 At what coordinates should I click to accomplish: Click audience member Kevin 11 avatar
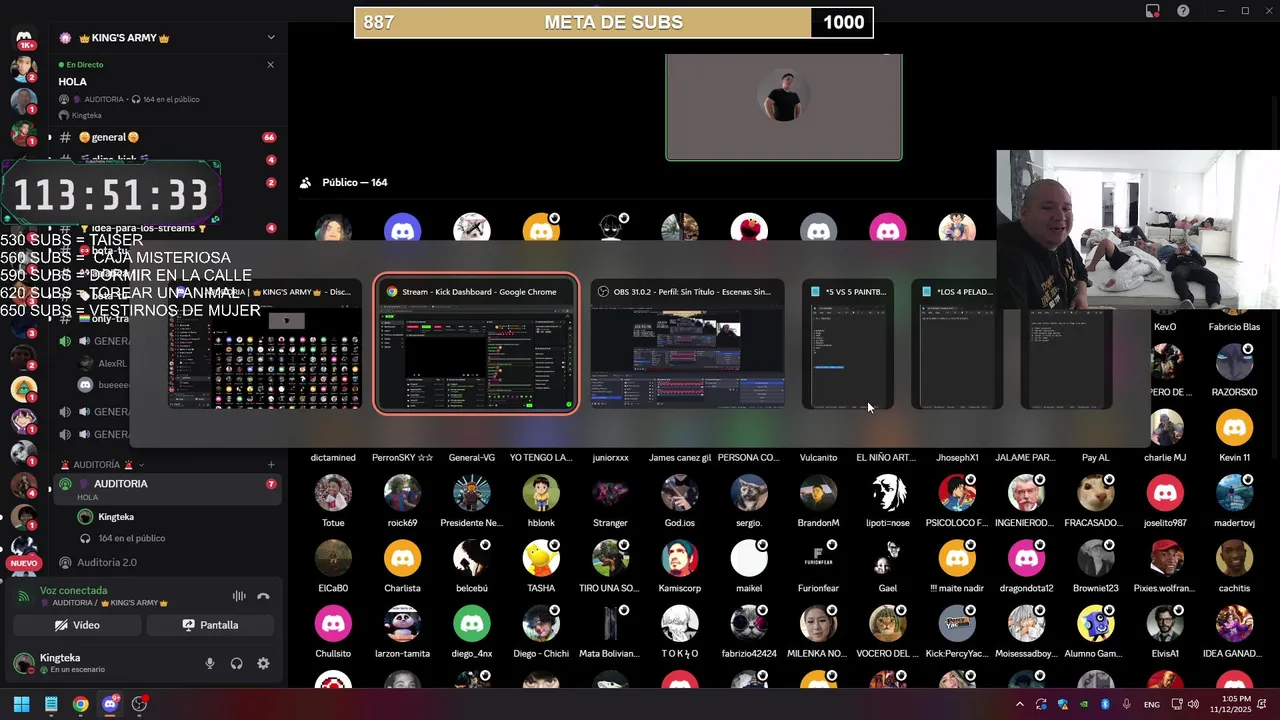coord(1234,428)
